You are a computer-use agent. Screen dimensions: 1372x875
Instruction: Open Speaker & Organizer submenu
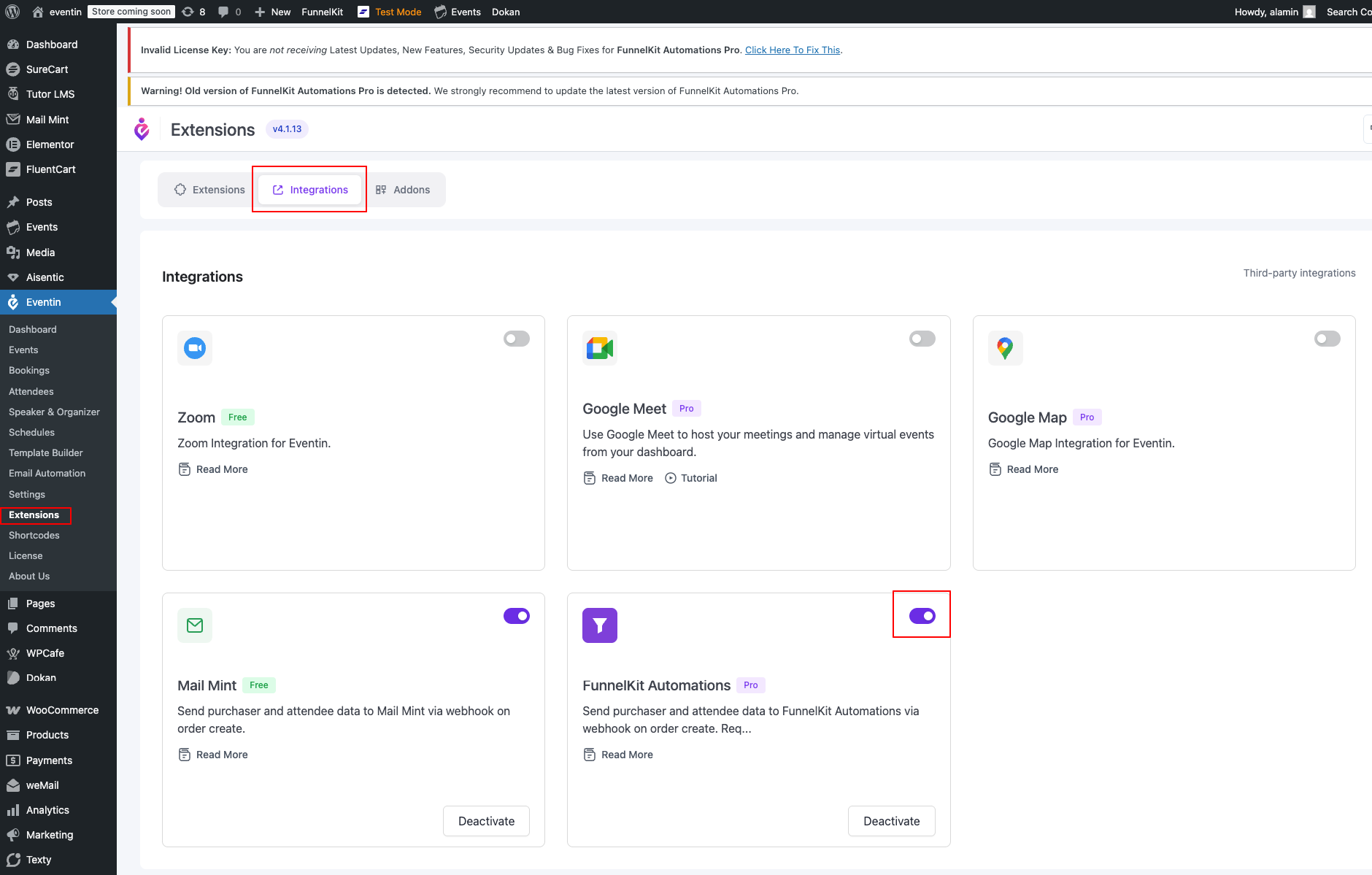tap(54, 412)
